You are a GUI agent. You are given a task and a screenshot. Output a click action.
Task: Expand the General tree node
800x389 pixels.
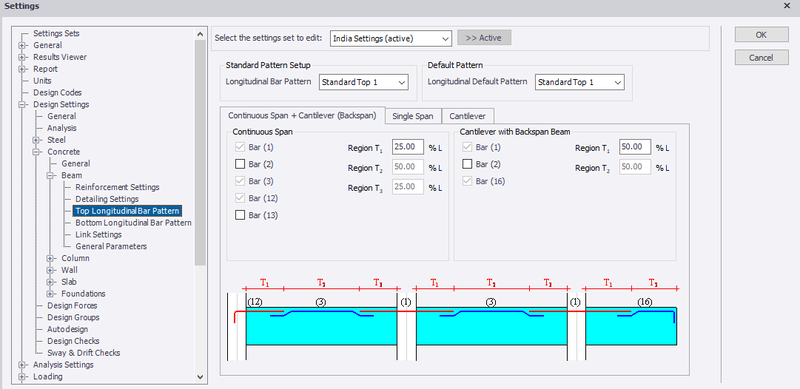22,45
